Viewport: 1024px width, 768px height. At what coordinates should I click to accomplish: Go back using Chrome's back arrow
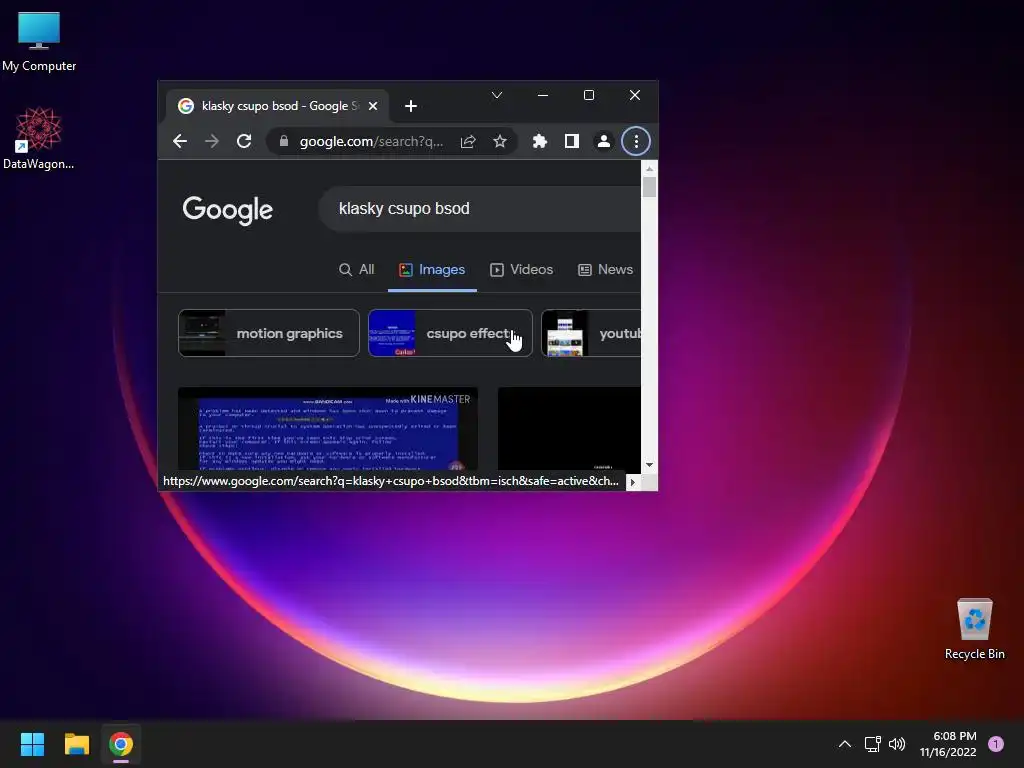coord(180,141)
